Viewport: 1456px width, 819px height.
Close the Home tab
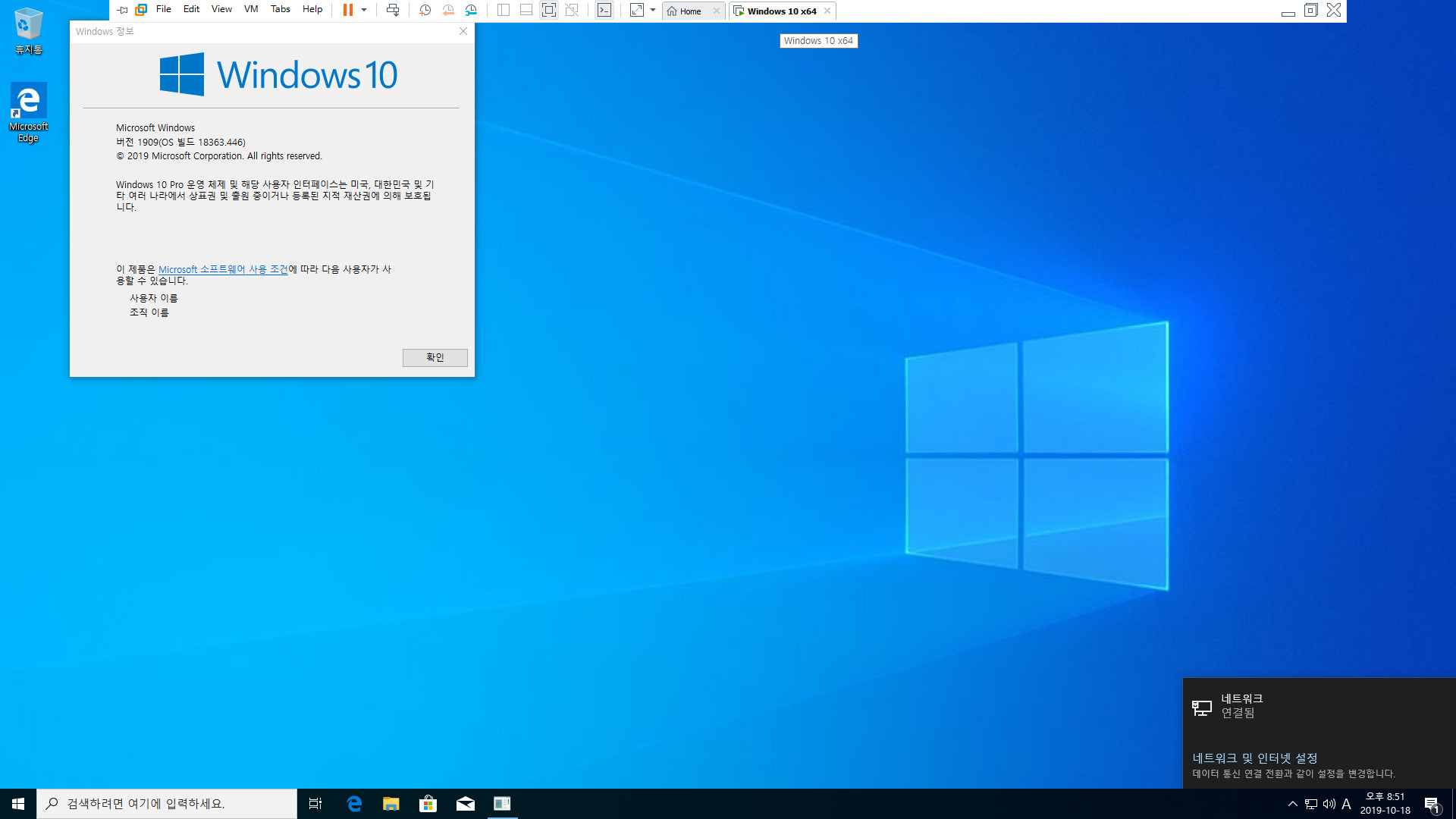pos(717,11)
